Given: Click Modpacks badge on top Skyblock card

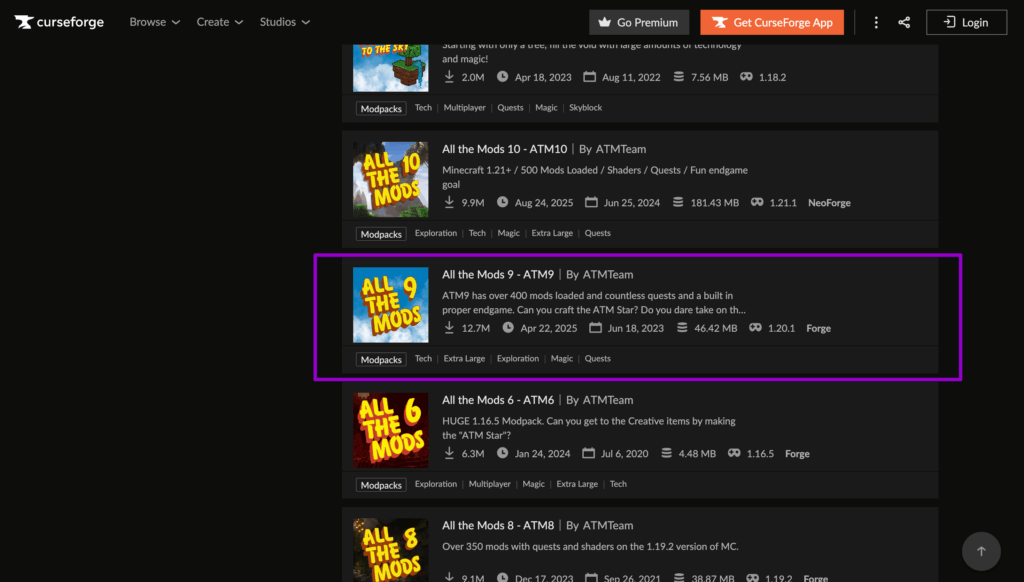Looking at the screenshot, I should tap(381, 108).
